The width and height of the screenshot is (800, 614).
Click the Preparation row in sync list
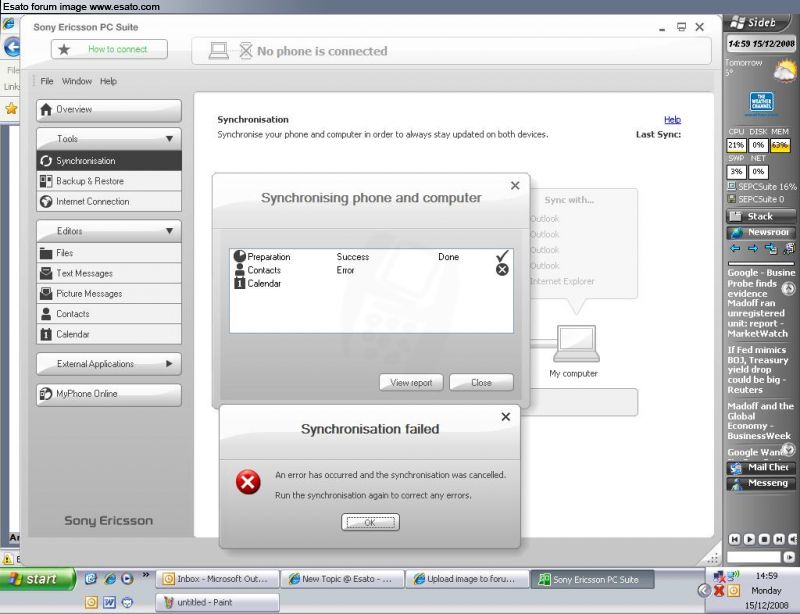pyautogui.click(x=371, y=257)
